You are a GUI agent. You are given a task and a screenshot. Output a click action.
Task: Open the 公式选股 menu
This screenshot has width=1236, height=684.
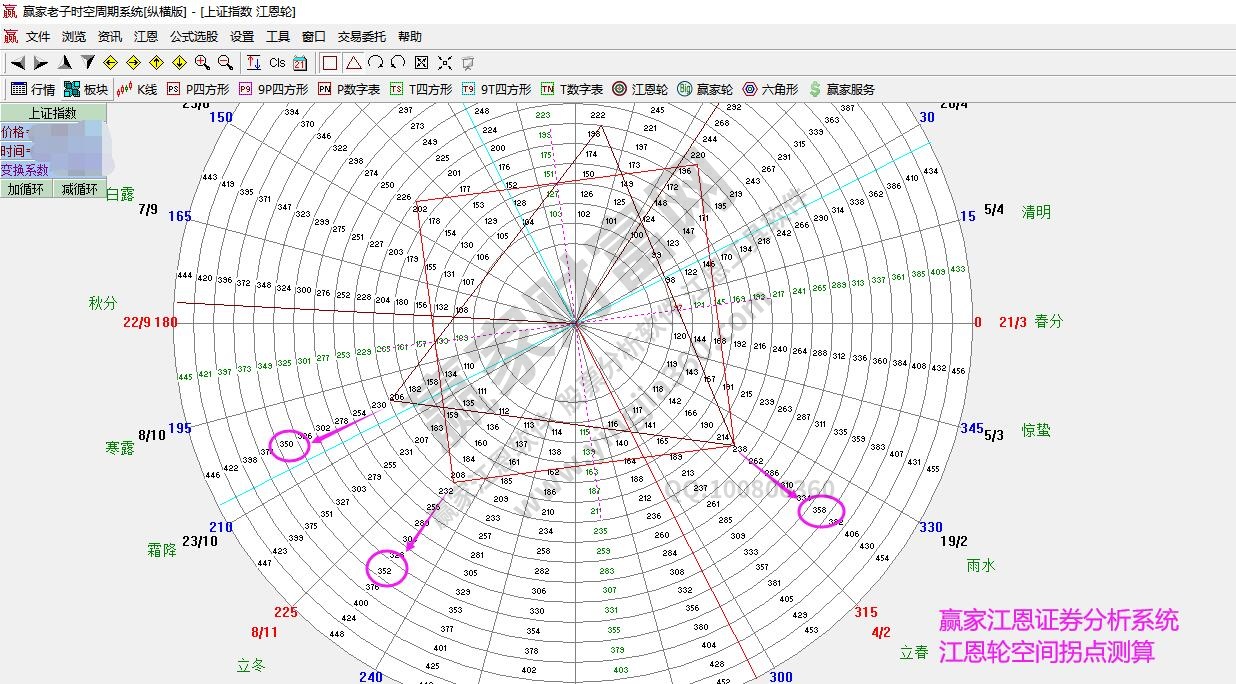click(x=193, y=36)
